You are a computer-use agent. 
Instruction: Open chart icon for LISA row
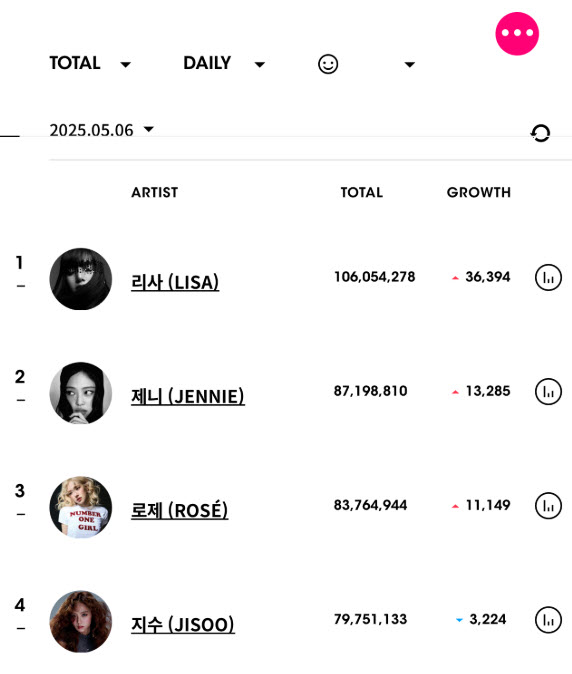pos(548,277)
